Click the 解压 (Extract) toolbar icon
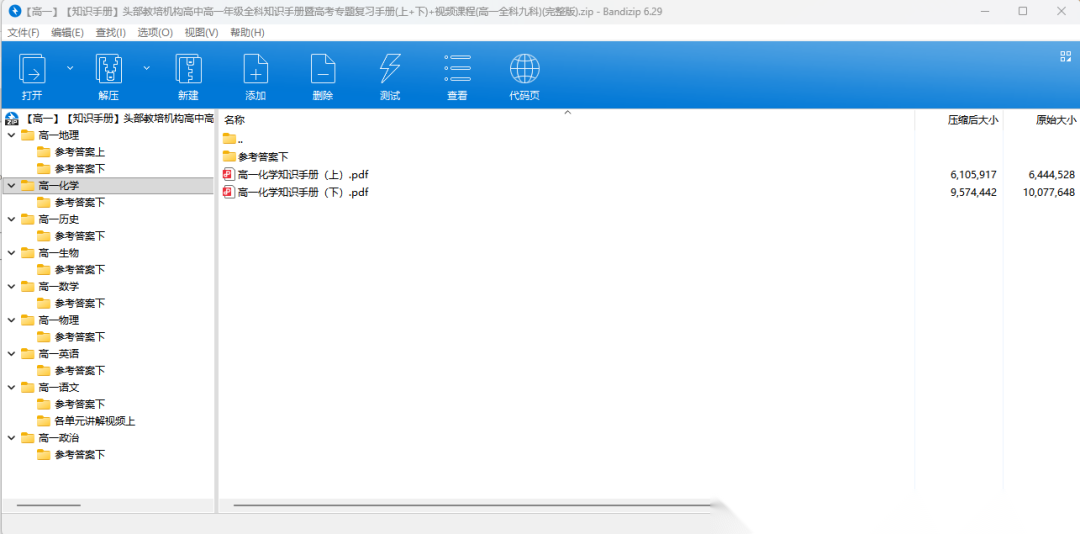 point(108,70)
